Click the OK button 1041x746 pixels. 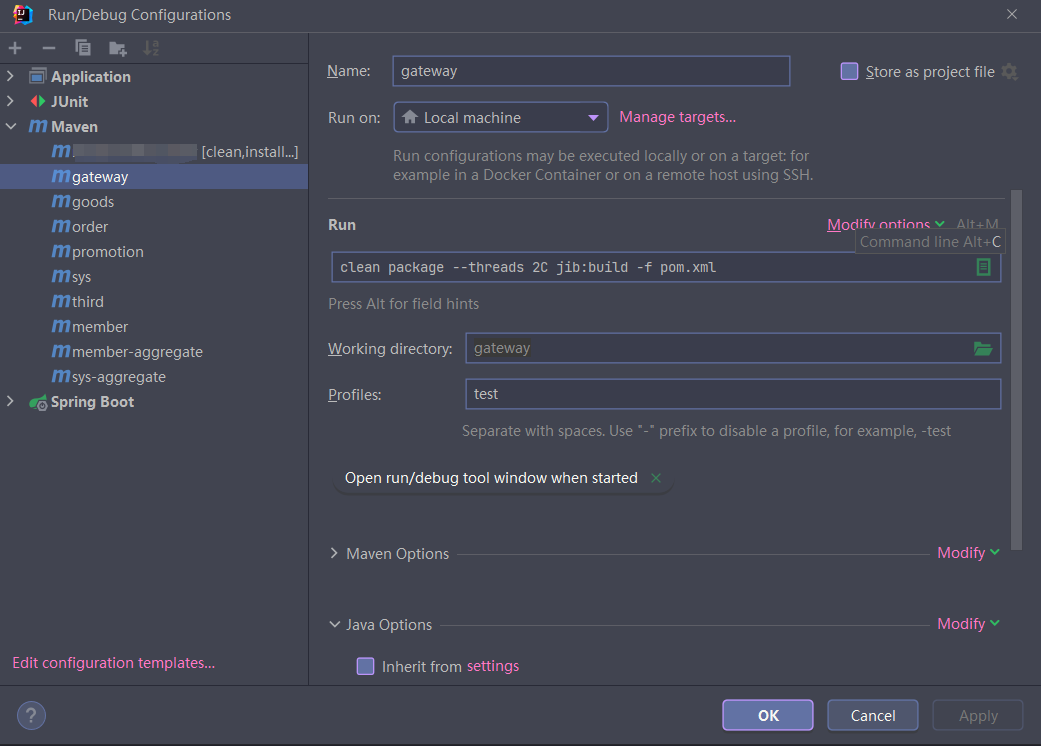(x=767, y=715)
